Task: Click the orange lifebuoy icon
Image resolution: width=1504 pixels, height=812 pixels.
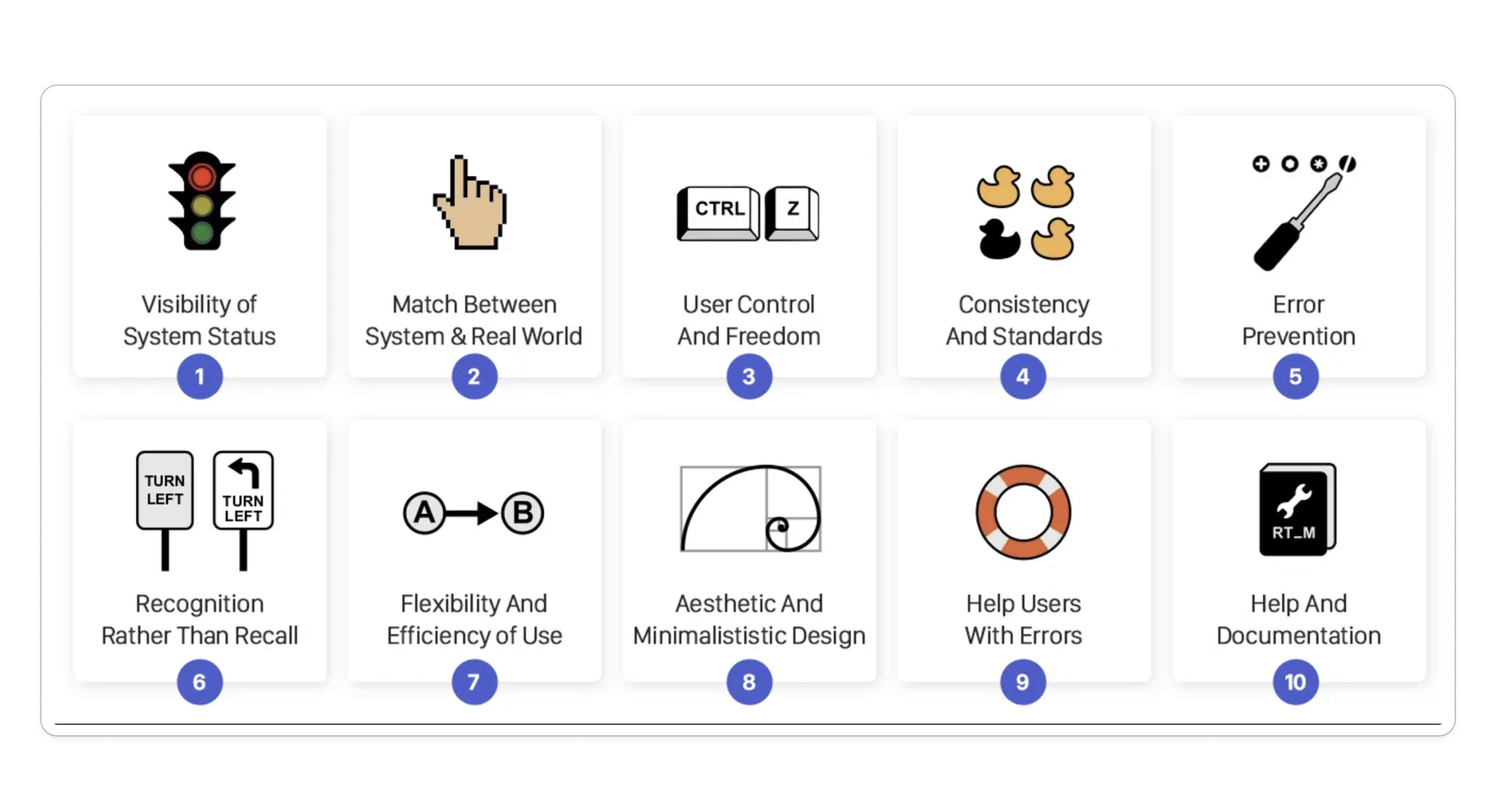Action: click(x=1023, y=512)
